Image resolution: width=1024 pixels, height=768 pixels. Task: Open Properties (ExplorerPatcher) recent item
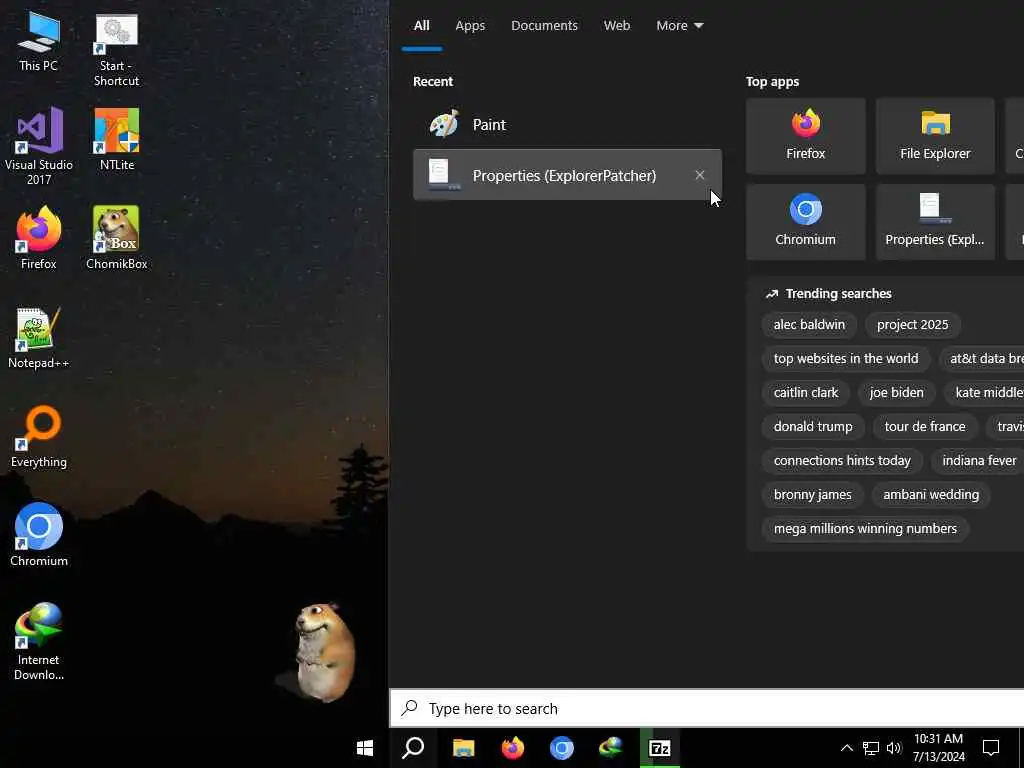coord(568,175)
